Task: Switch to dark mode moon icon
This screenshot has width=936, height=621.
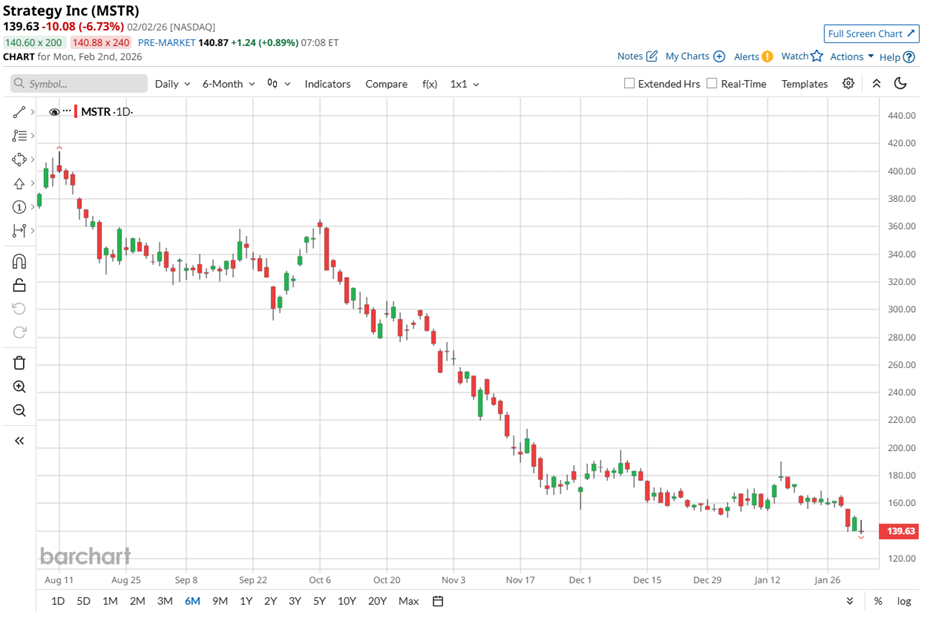Action: [900, 84]
